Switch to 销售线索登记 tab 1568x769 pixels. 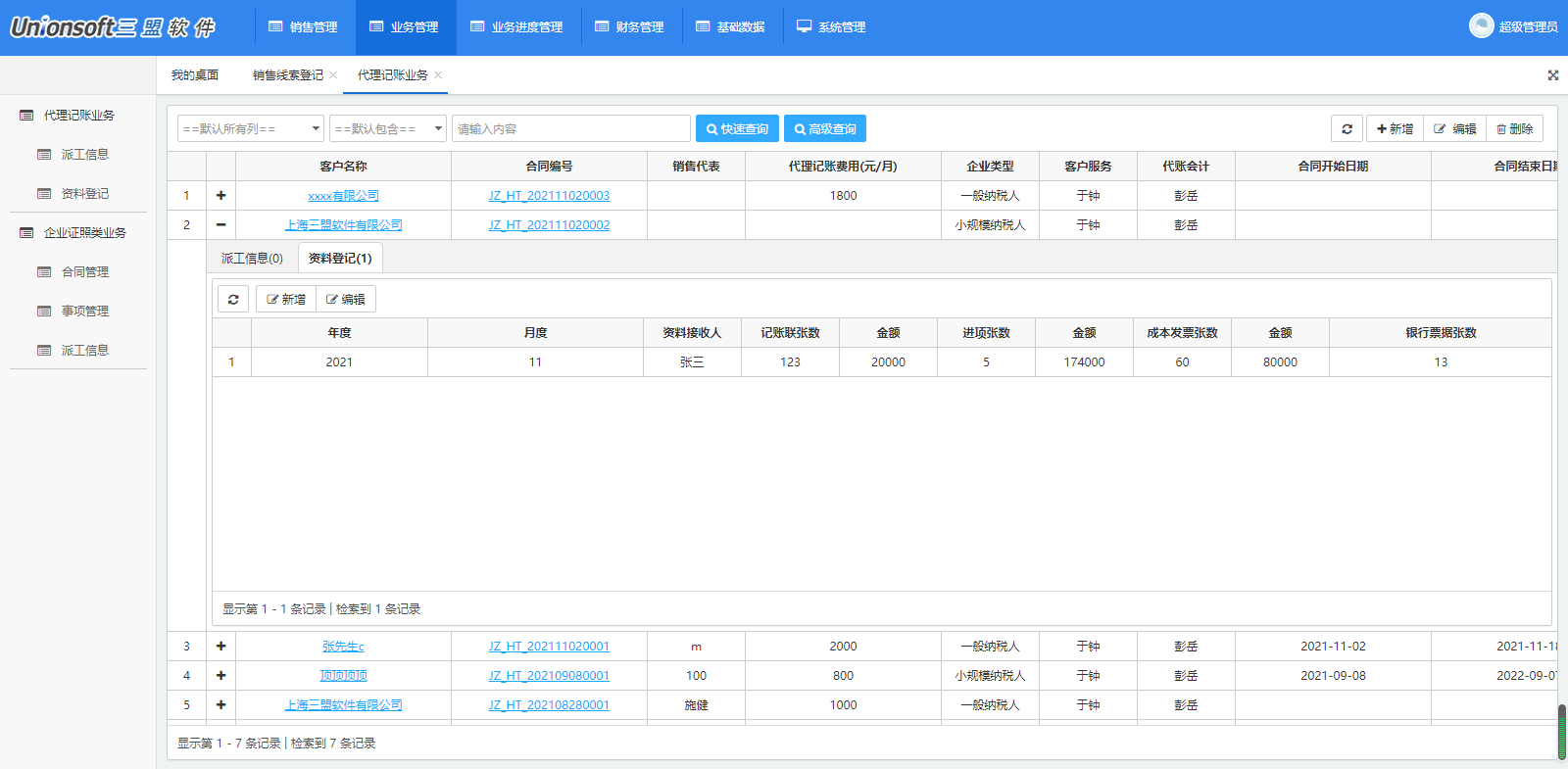click(x=287, y=75)
